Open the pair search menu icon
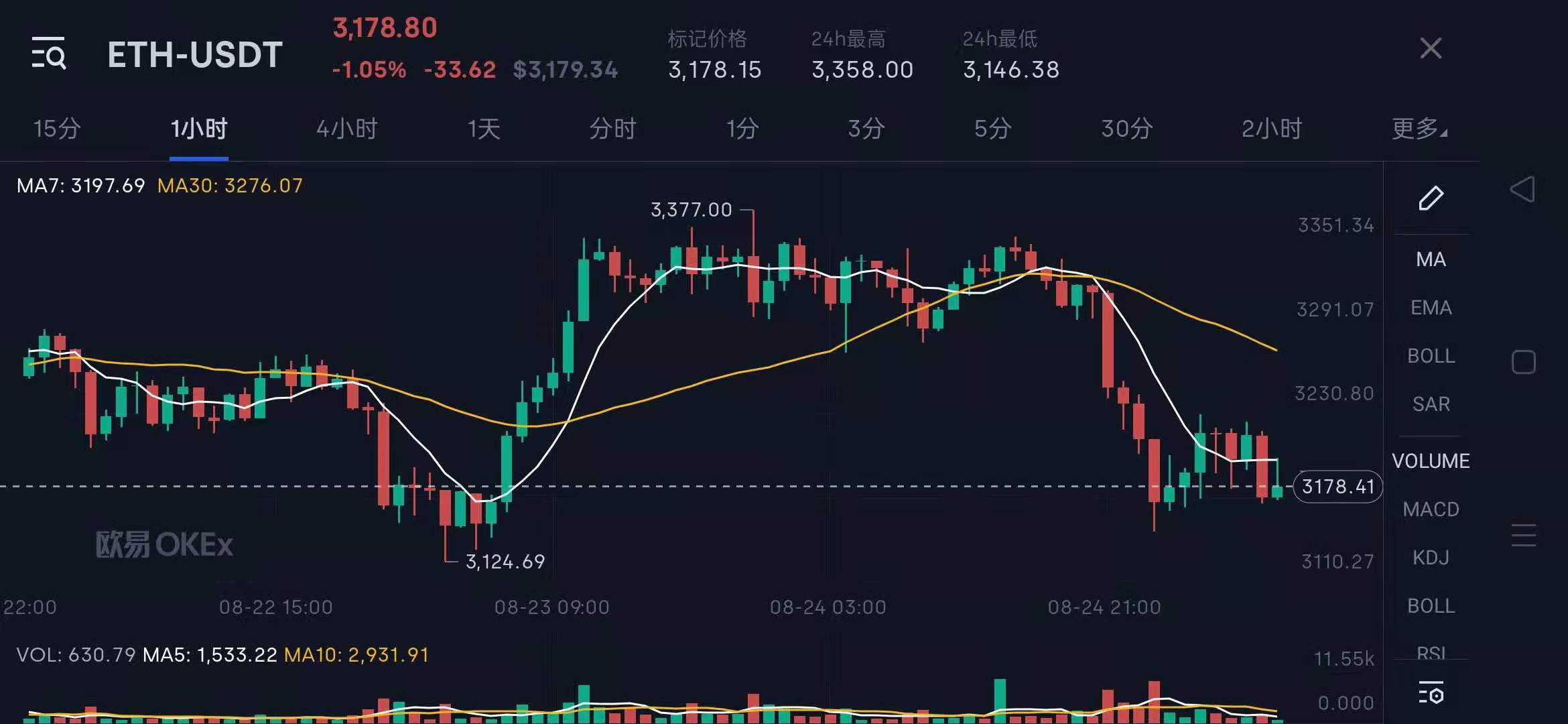Screen dimensions: 1568x724 pos(49,53)
